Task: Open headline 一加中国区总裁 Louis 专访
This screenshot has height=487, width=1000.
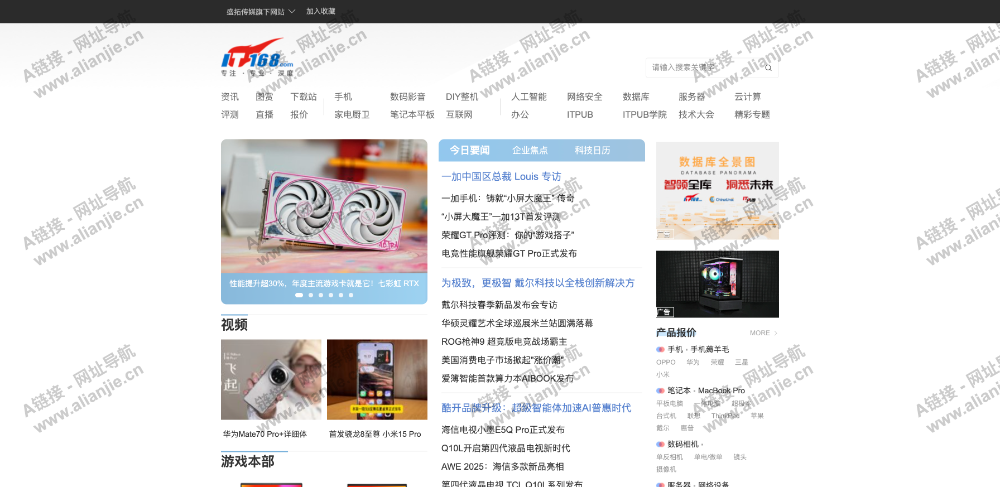Action: (501, 177)
